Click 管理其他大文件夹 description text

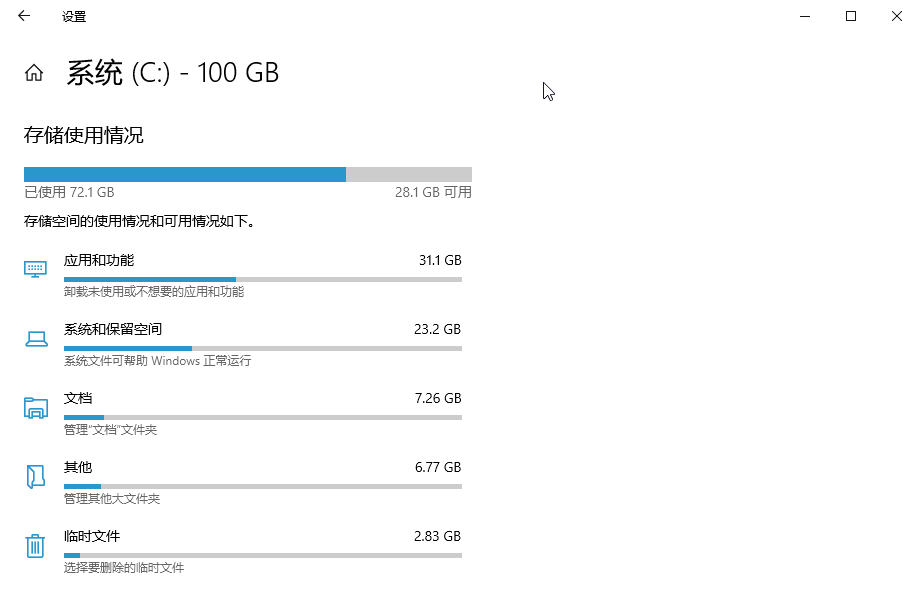pos(111,499)
